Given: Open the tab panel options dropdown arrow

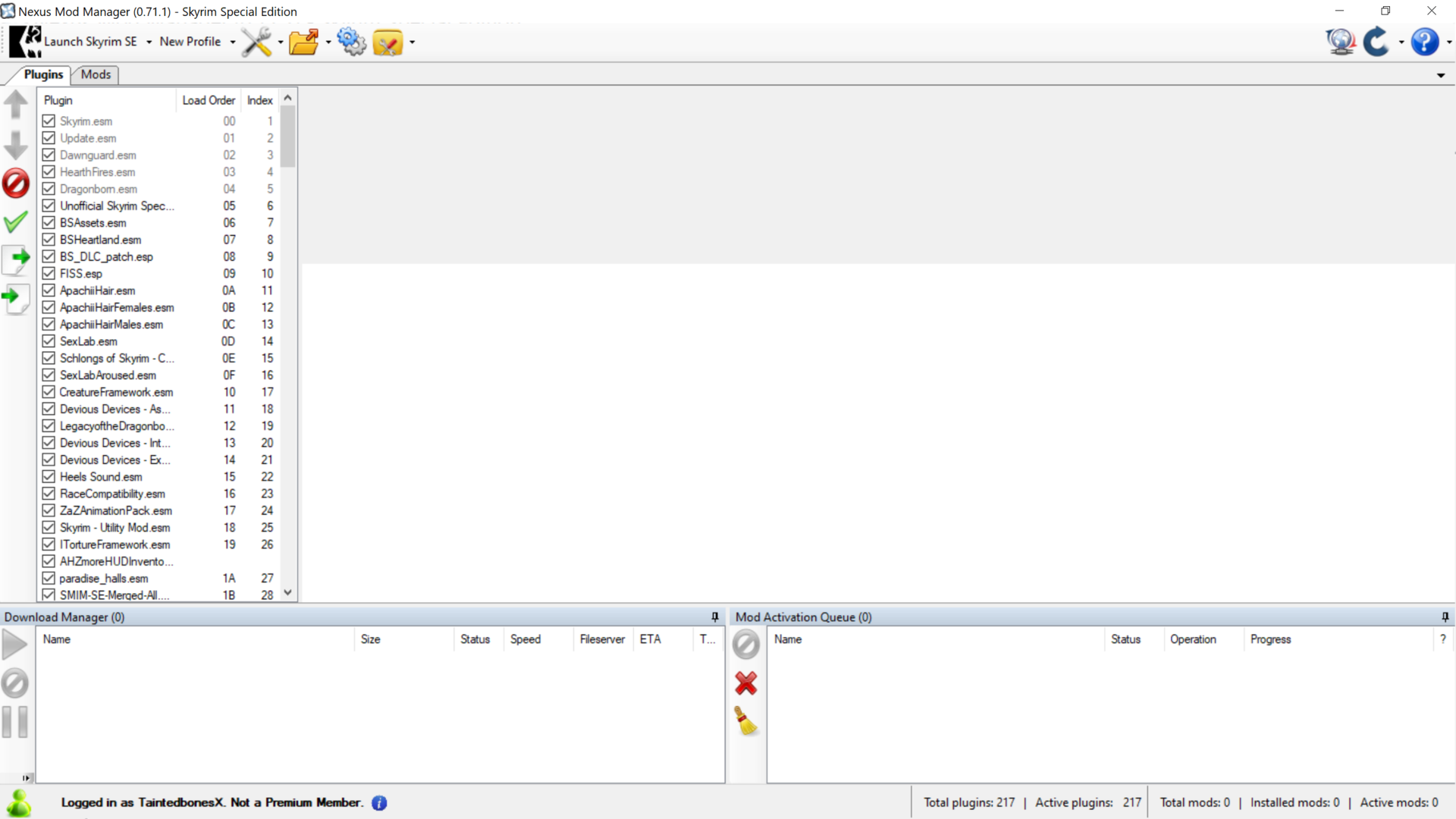Looking at the screenshot, I should [x=1441, y=75].
